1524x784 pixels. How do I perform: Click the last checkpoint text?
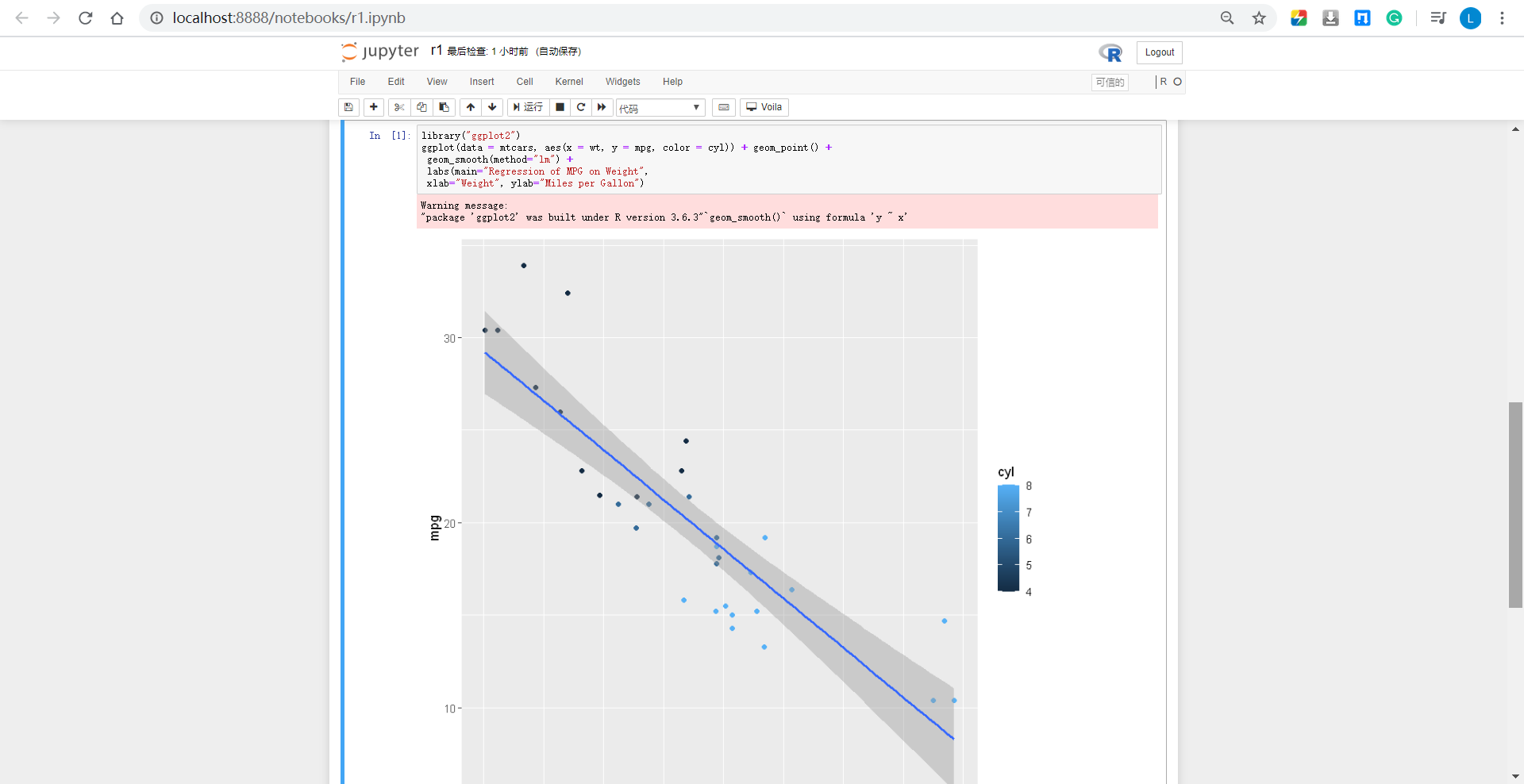487,52
